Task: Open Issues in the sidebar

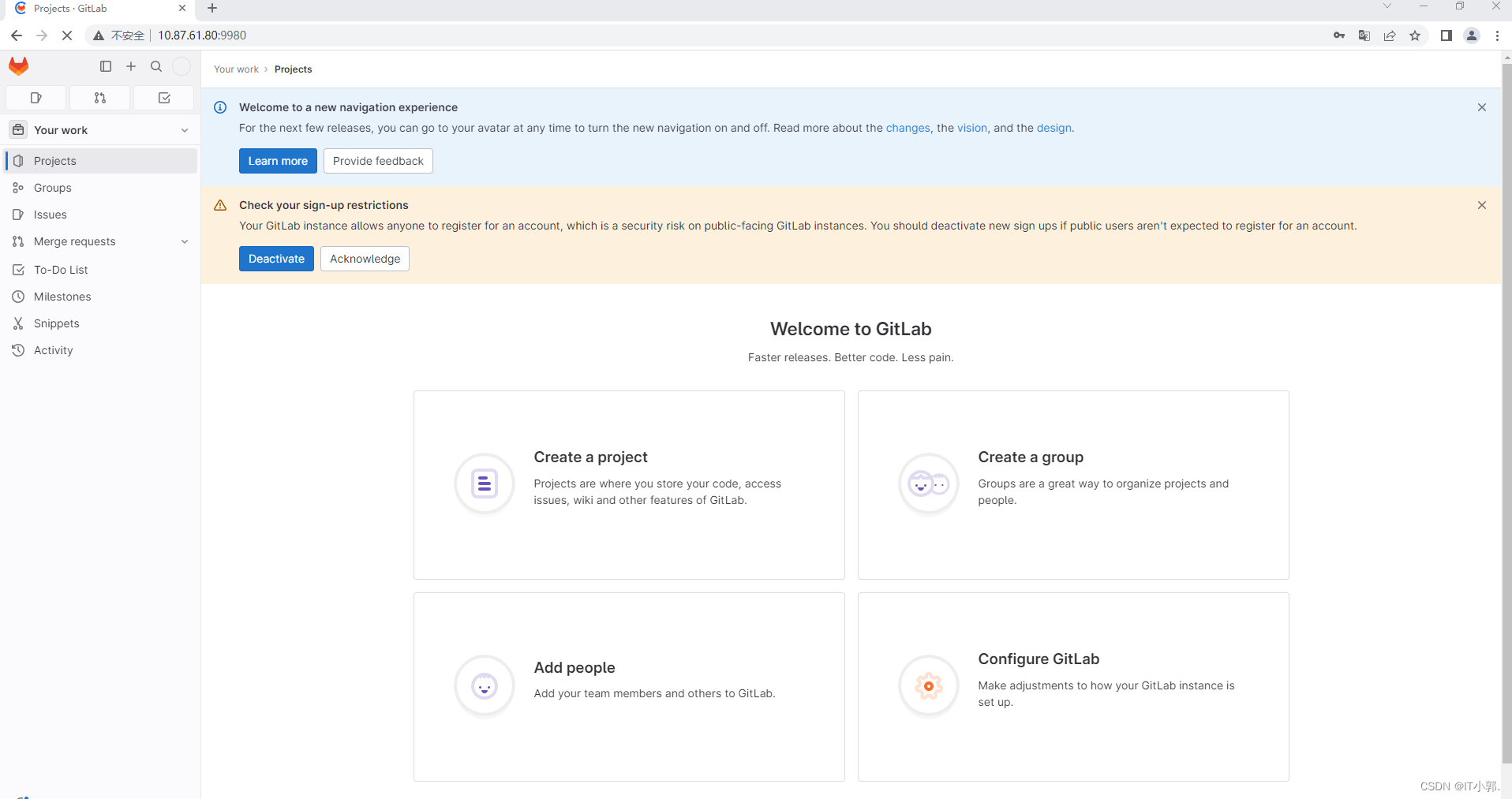Action: [101, 215]
